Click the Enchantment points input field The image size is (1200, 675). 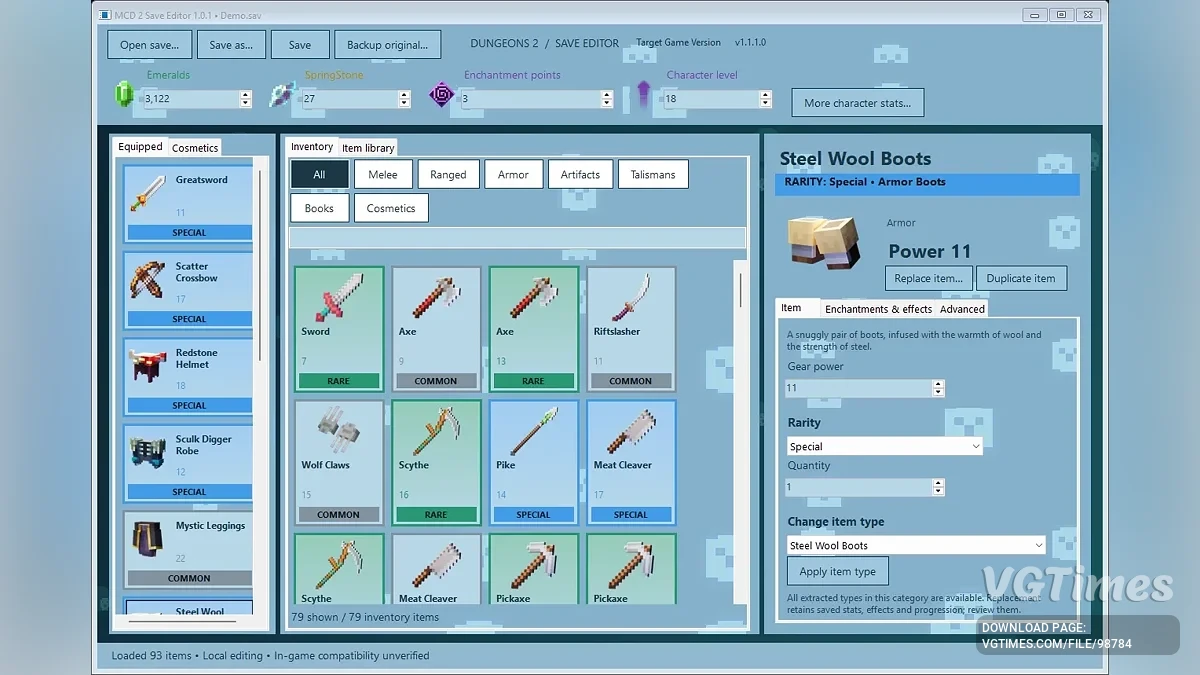click(x=530, y=99)
